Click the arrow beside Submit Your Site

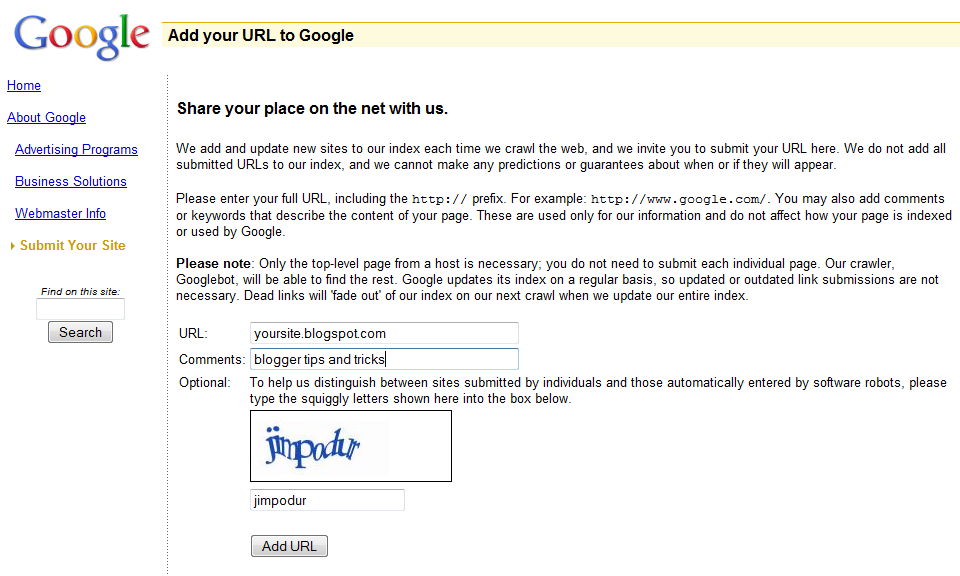tap(12, 246)
